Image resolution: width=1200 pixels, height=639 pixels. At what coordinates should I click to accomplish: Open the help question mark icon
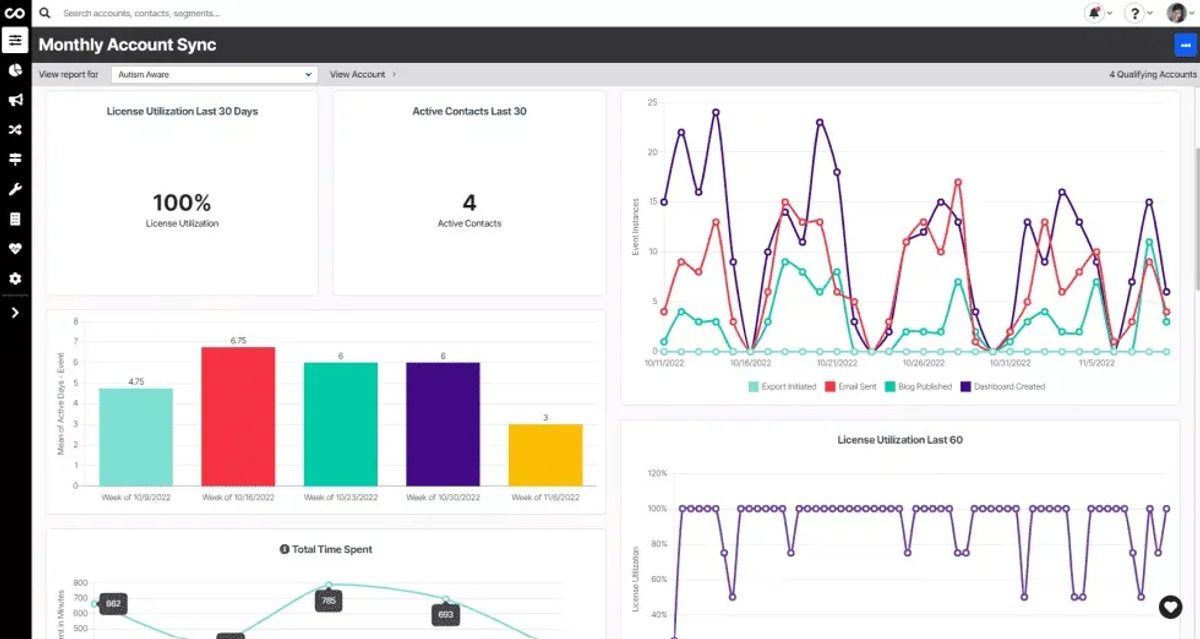(1134, 13)
